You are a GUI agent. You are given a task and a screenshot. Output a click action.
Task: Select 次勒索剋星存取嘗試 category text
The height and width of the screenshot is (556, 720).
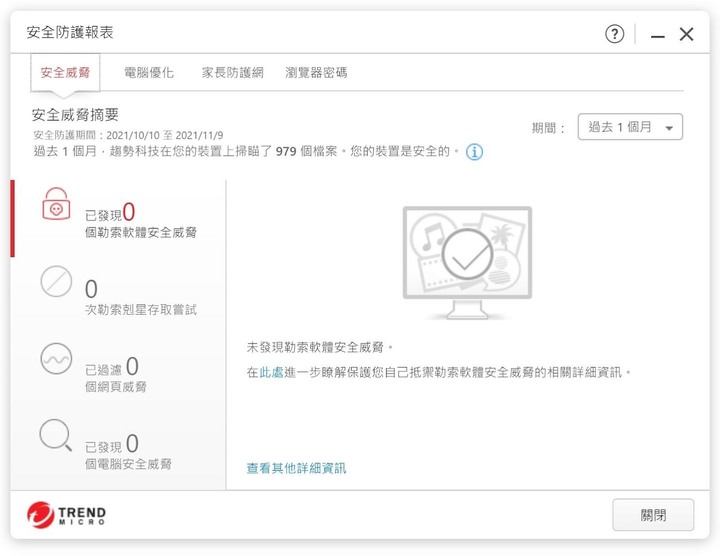coord(141,310)
